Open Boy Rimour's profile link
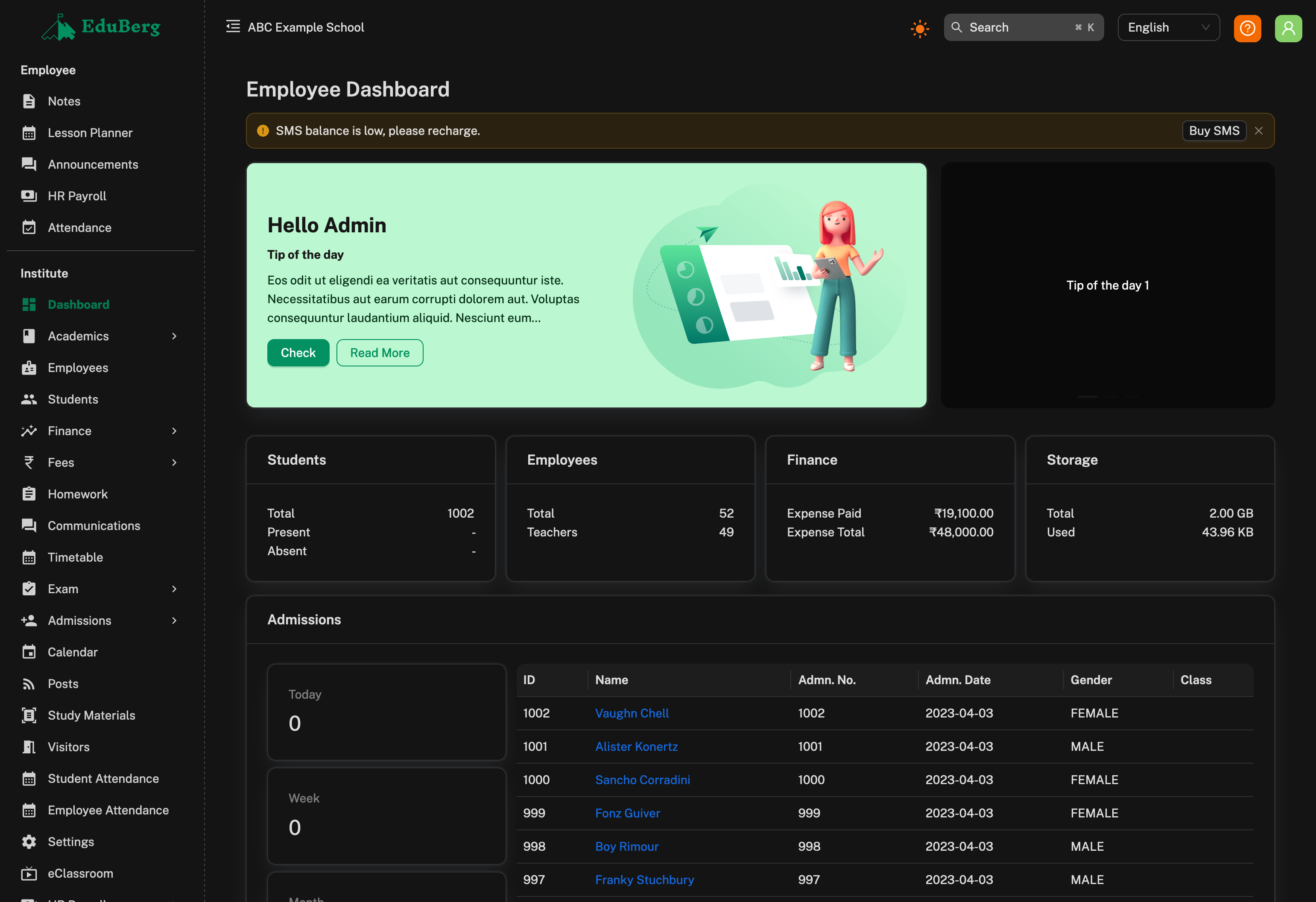Image resolution: width=1316 pixels, height=902 pixels. coord(626,846)
